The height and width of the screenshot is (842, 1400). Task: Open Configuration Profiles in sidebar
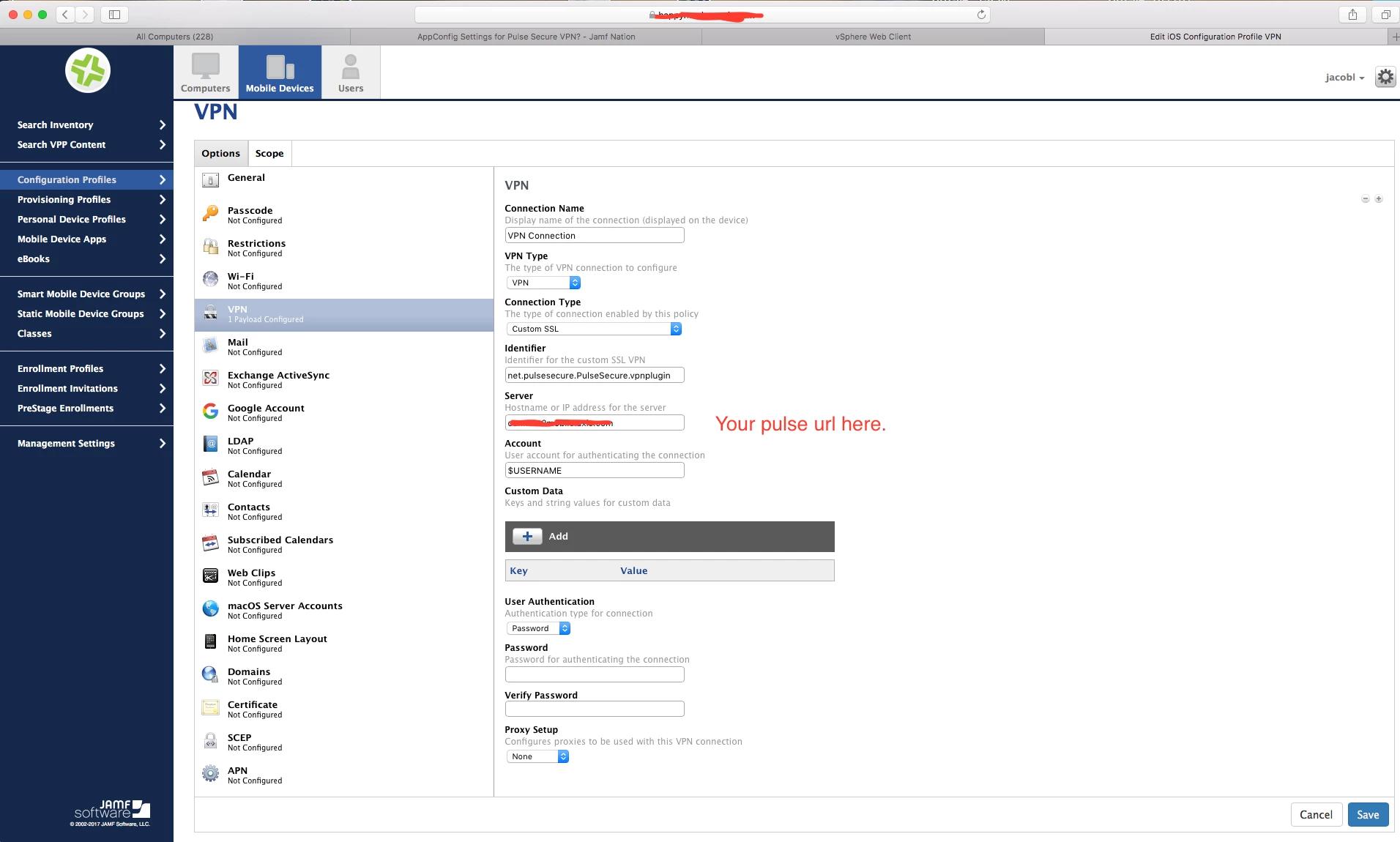pos(86,179)
